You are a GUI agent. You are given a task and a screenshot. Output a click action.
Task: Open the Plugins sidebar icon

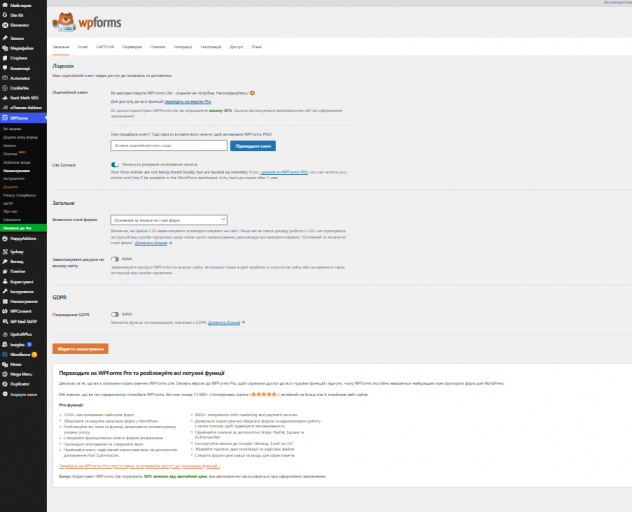(5, 271)
